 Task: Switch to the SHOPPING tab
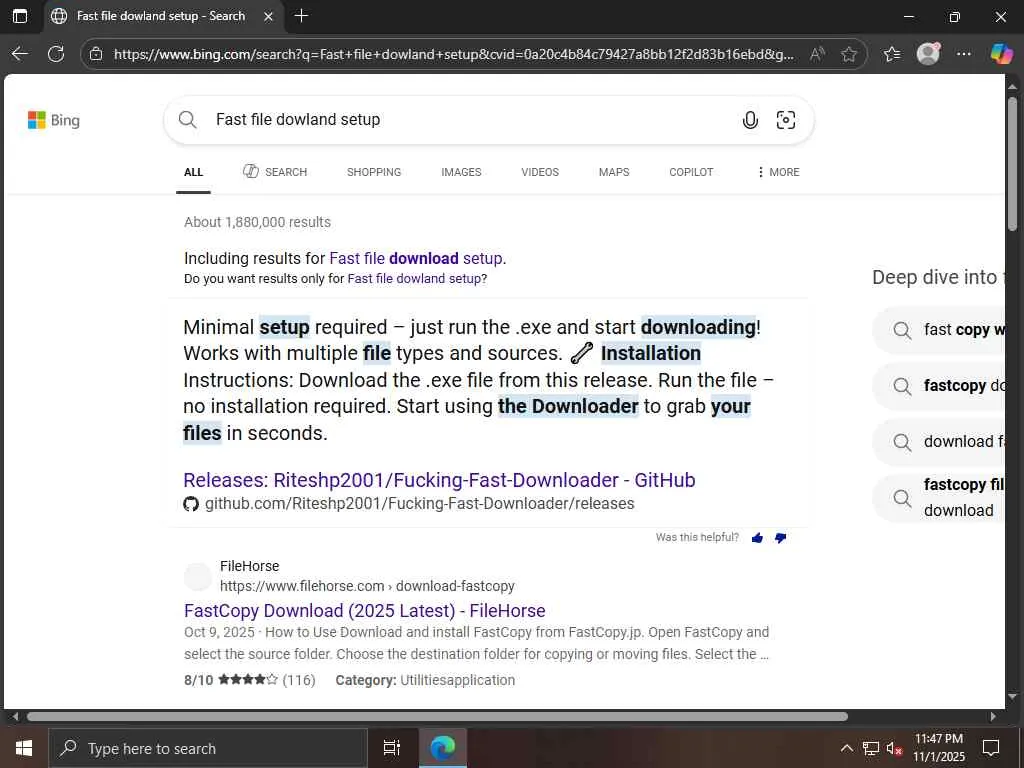click(374, 172)
